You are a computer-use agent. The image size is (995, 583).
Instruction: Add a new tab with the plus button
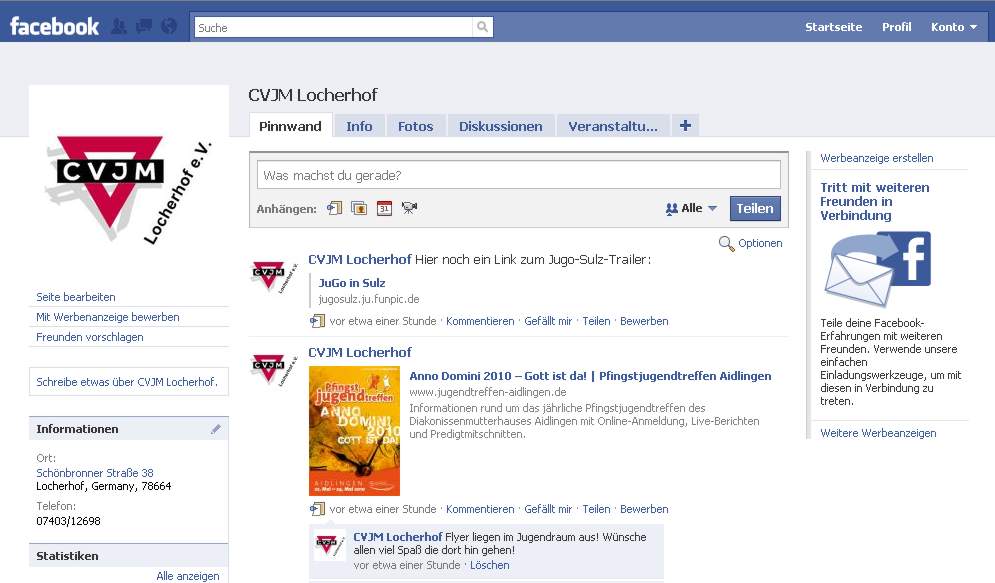coord(685,126)
